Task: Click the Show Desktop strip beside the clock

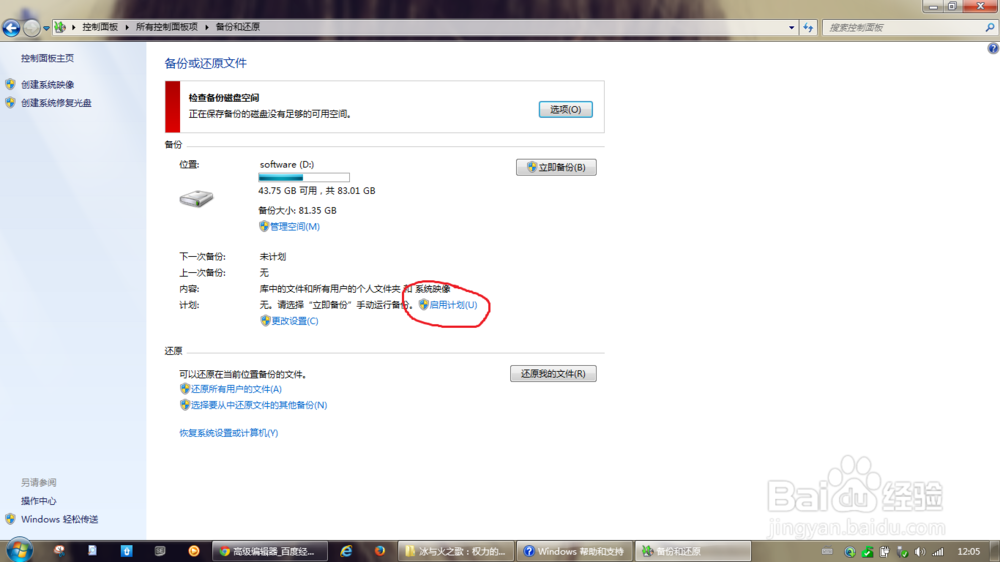Action: [x=996, y=551]
